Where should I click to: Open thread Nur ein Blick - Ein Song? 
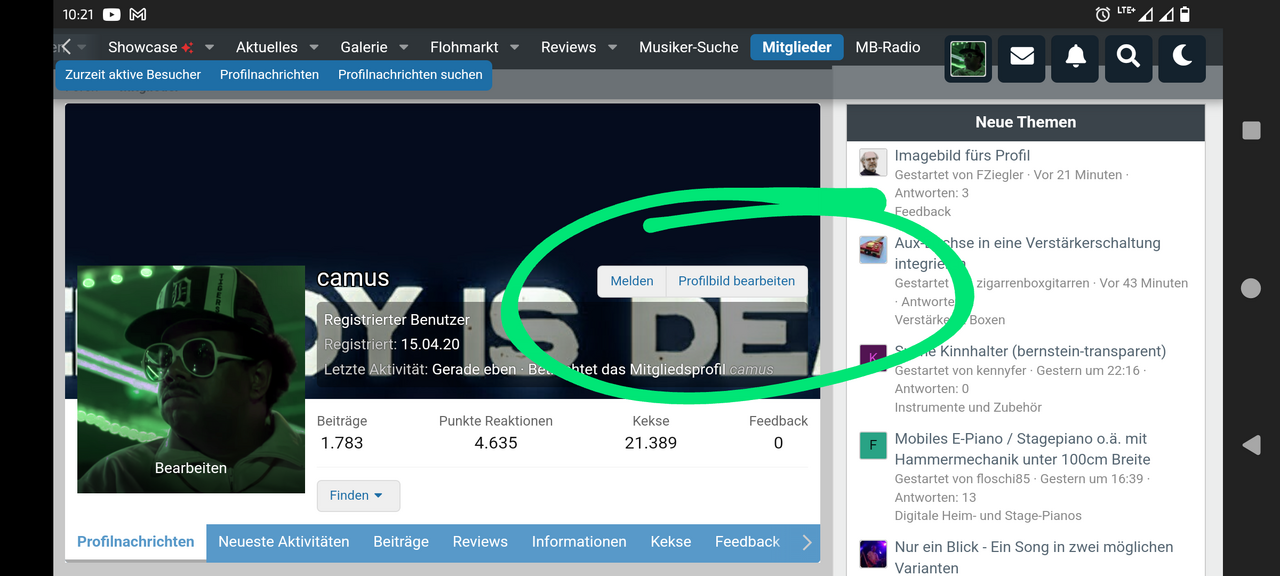pyautogui.click(x=1034, y=557)
